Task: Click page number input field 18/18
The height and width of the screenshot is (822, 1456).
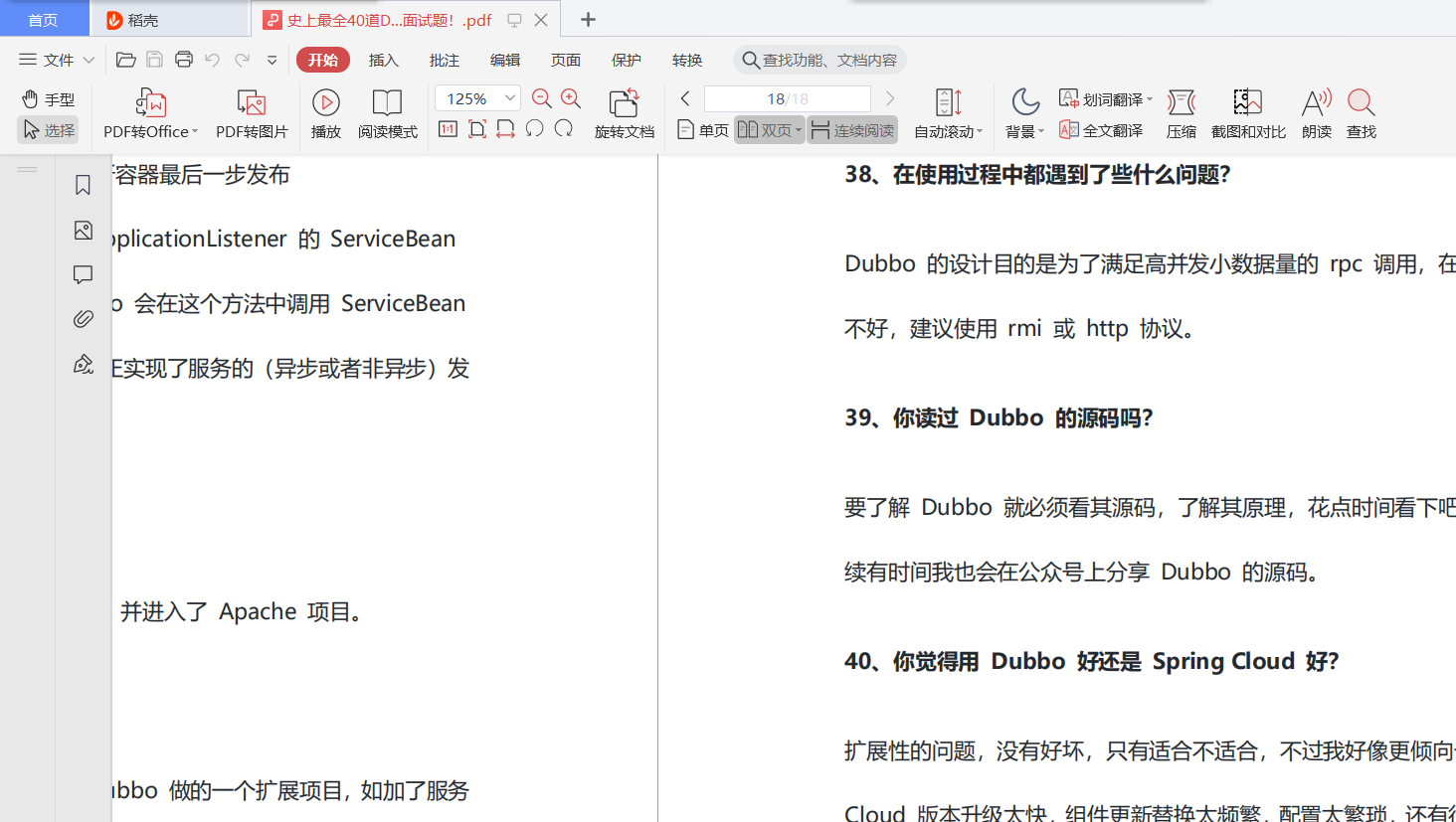Action: tap(788, 98)
